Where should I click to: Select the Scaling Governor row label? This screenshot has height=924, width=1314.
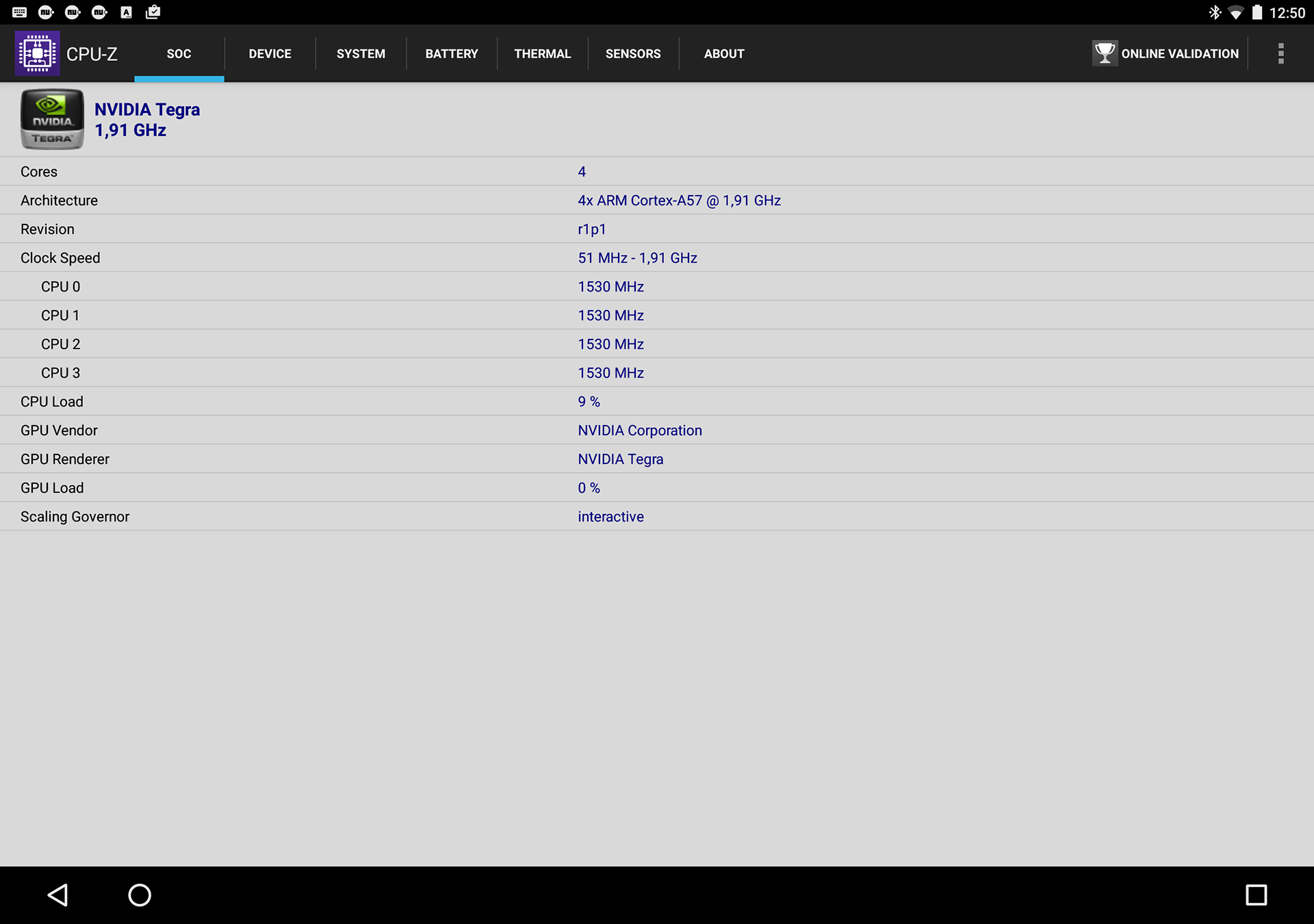pyautogui.click(x=75, y=517)
